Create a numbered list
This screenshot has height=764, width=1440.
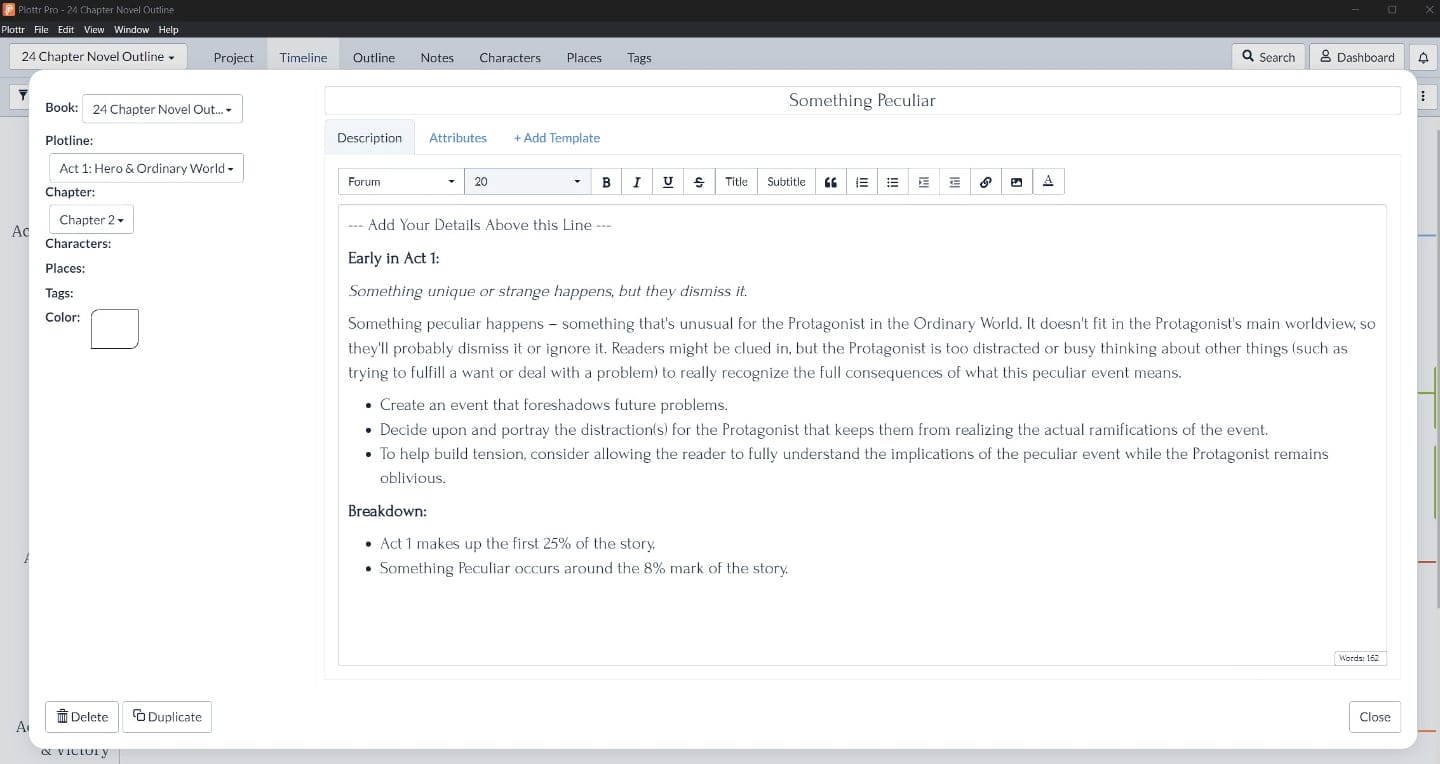pos(861,181)
